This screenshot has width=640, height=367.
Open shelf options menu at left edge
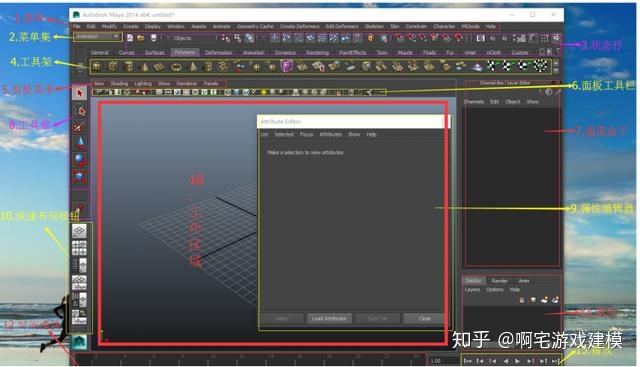click(80, 71)
